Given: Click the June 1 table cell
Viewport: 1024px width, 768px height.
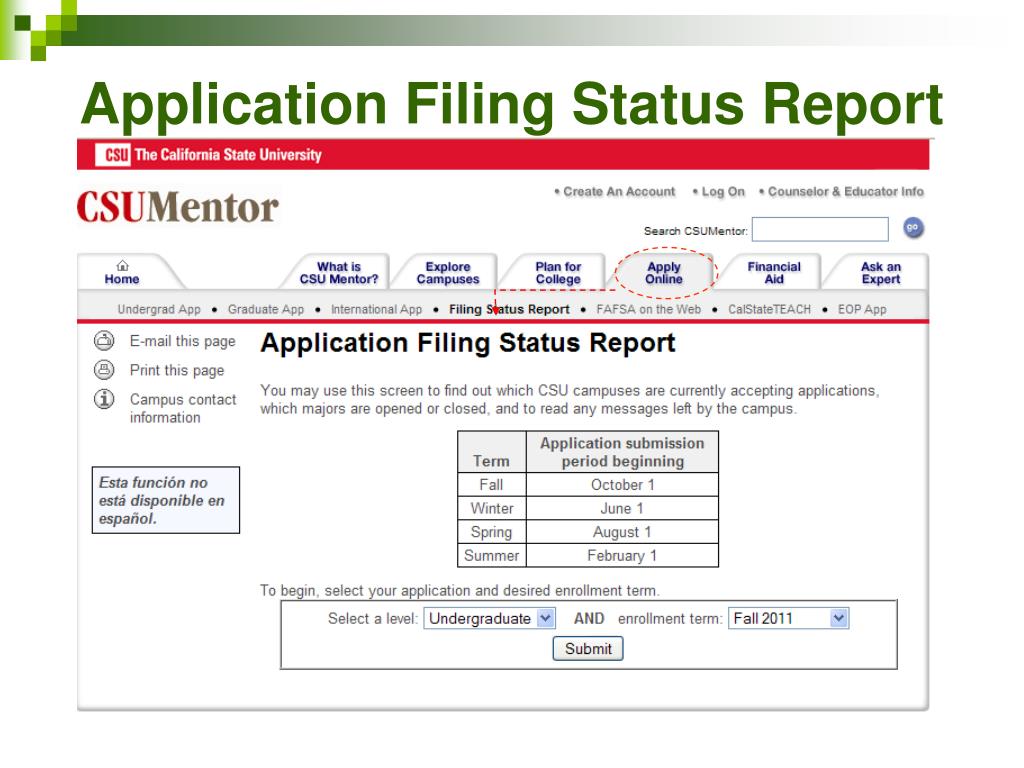Looking at the screenshot, I should (x=622, y=508).
